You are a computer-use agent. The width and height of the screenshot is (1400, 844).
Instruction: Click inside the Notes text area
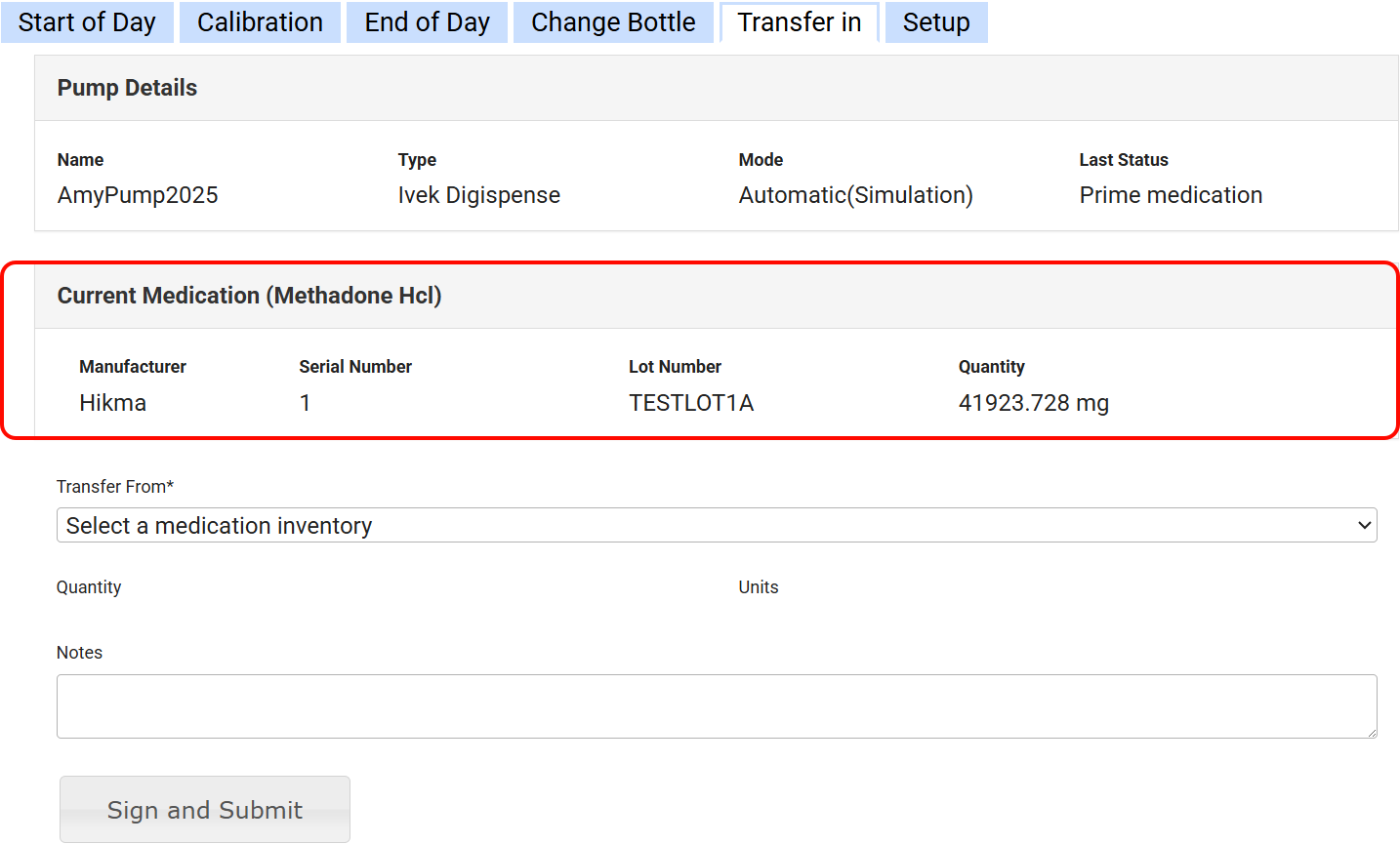(716, 705)
